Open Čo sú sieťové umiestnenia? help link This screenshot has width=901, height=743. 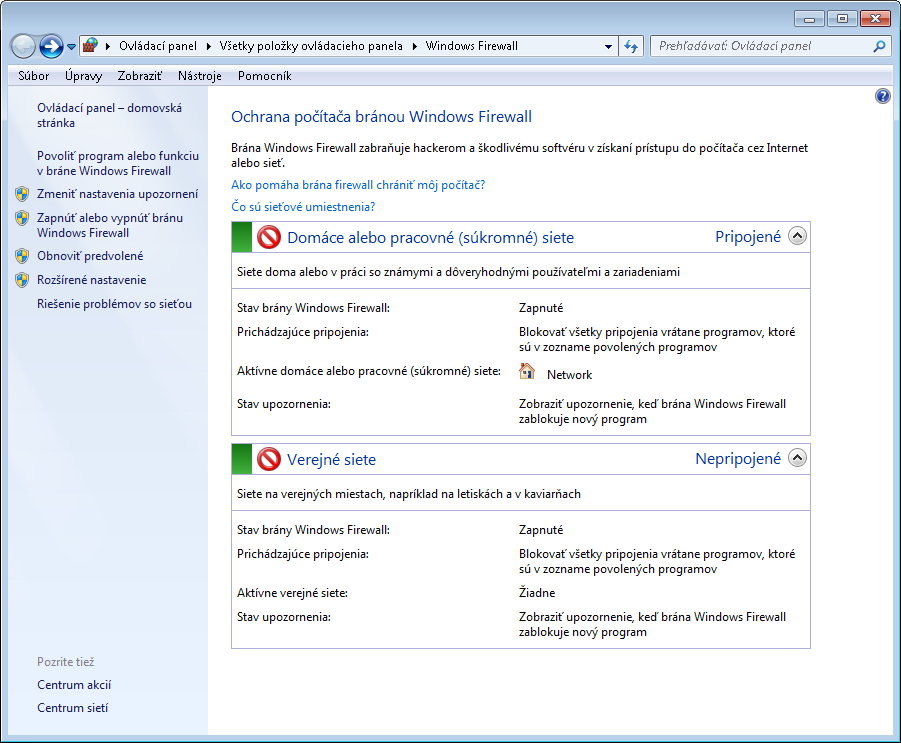(303, 207)
